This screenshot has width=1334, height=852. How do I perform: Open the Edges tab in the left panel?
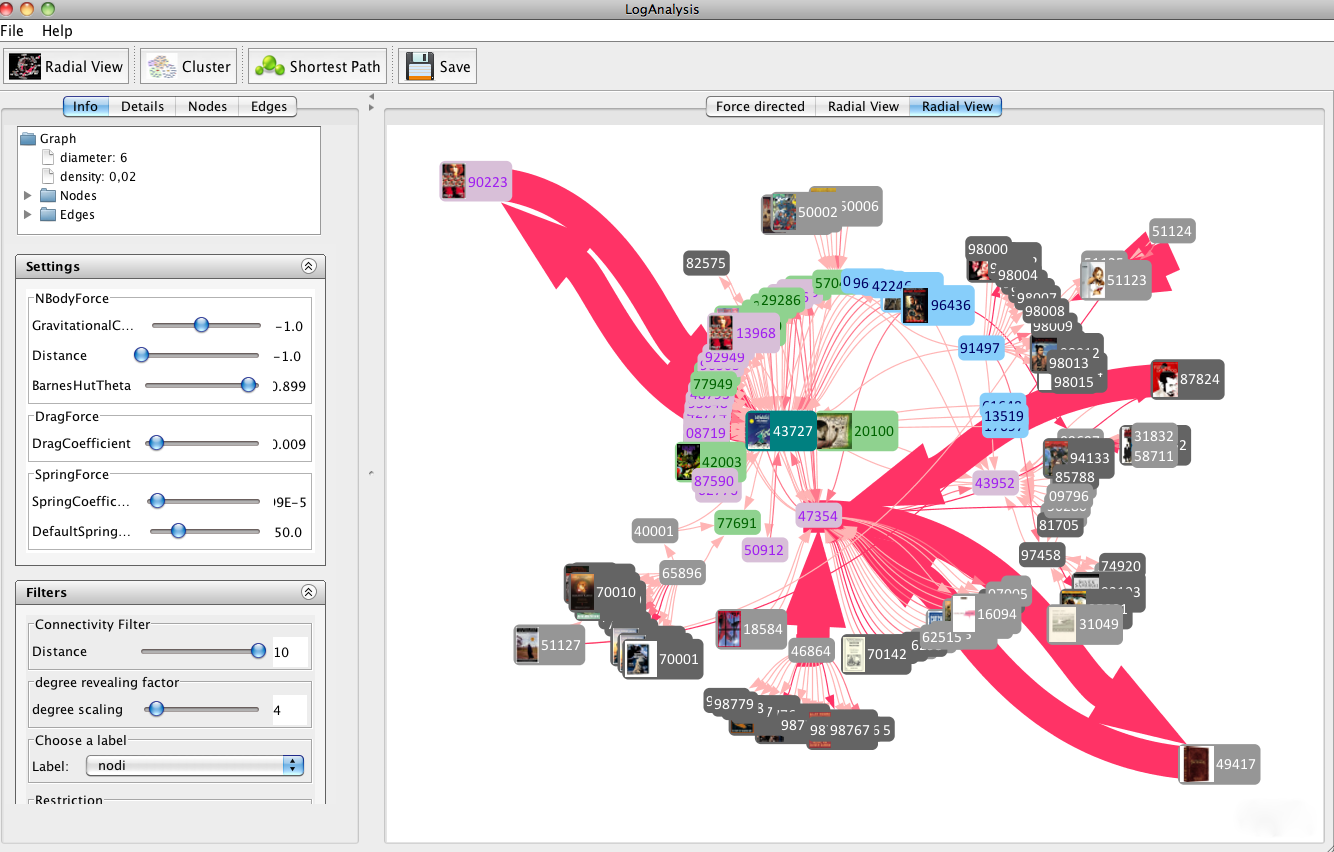click(x=269, y=106)
